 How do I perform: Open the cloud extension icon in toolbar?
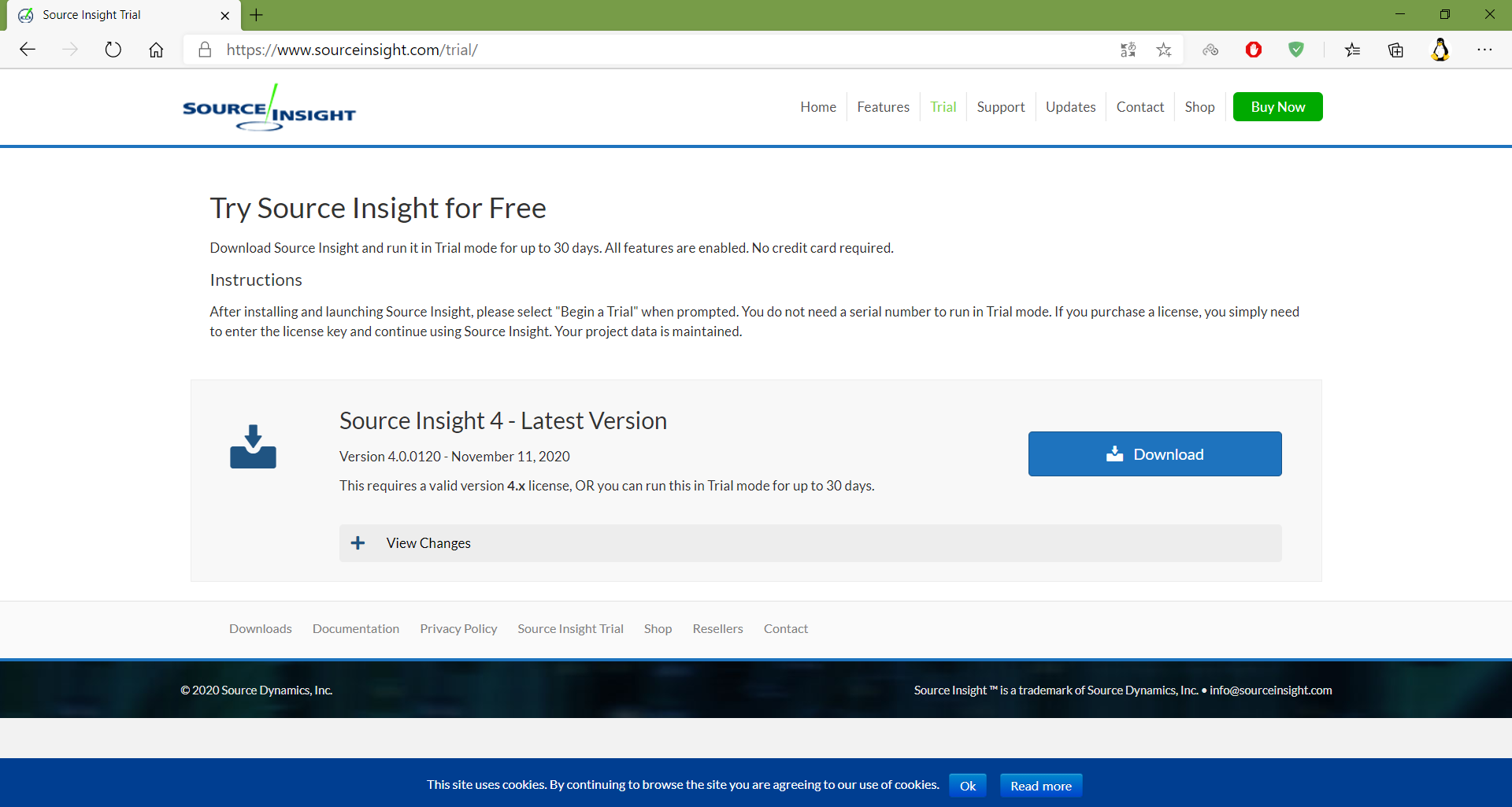(1210, 50)
